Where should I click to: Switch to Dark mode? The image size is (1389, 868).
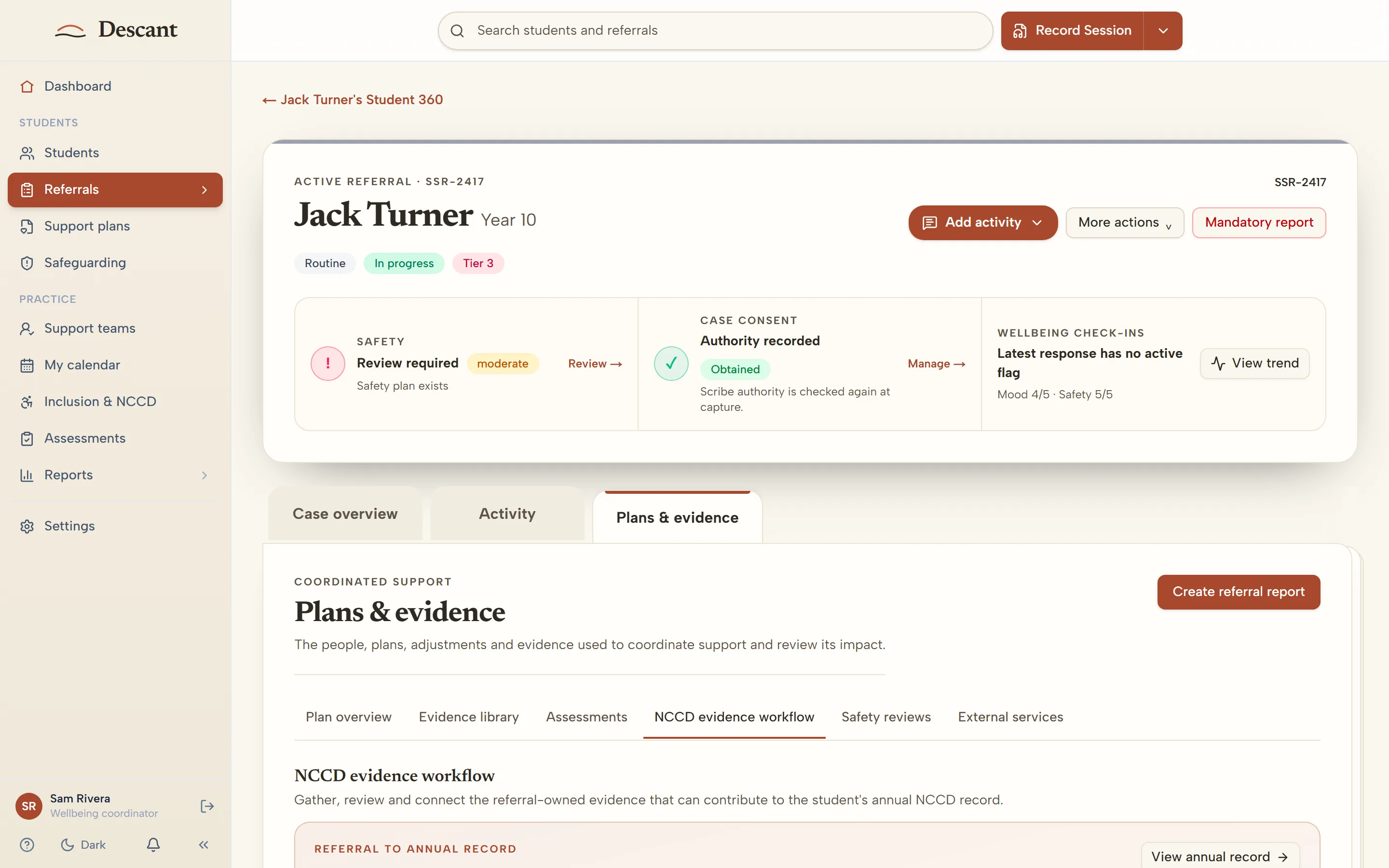(x=84, y=844)
